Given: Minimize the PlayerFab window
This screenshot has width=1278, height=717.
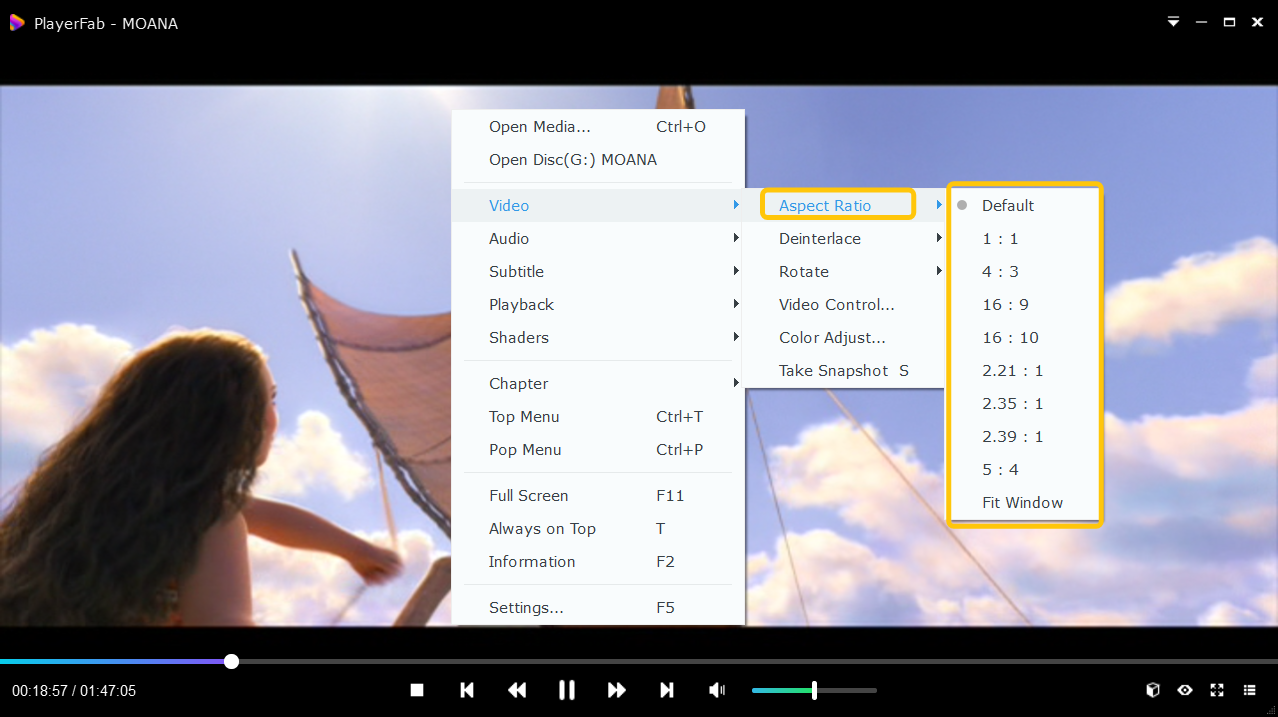Looking at the screenshot, I should [1201, 22].
